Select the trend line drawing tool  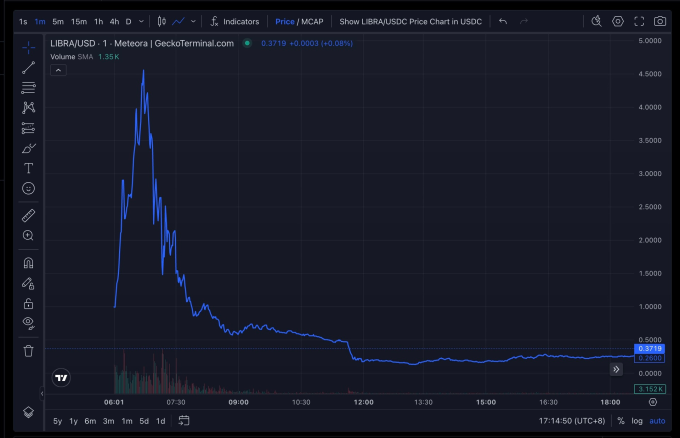click(29, 68)
